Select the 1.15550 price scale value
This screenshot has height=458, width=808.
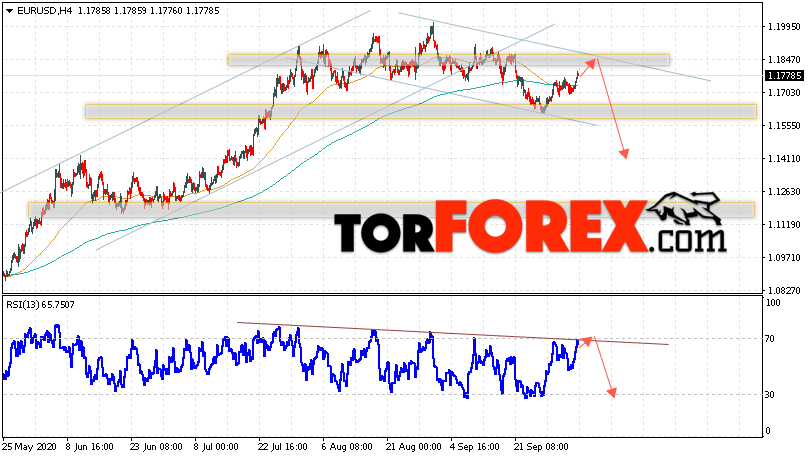coord(784,126)
